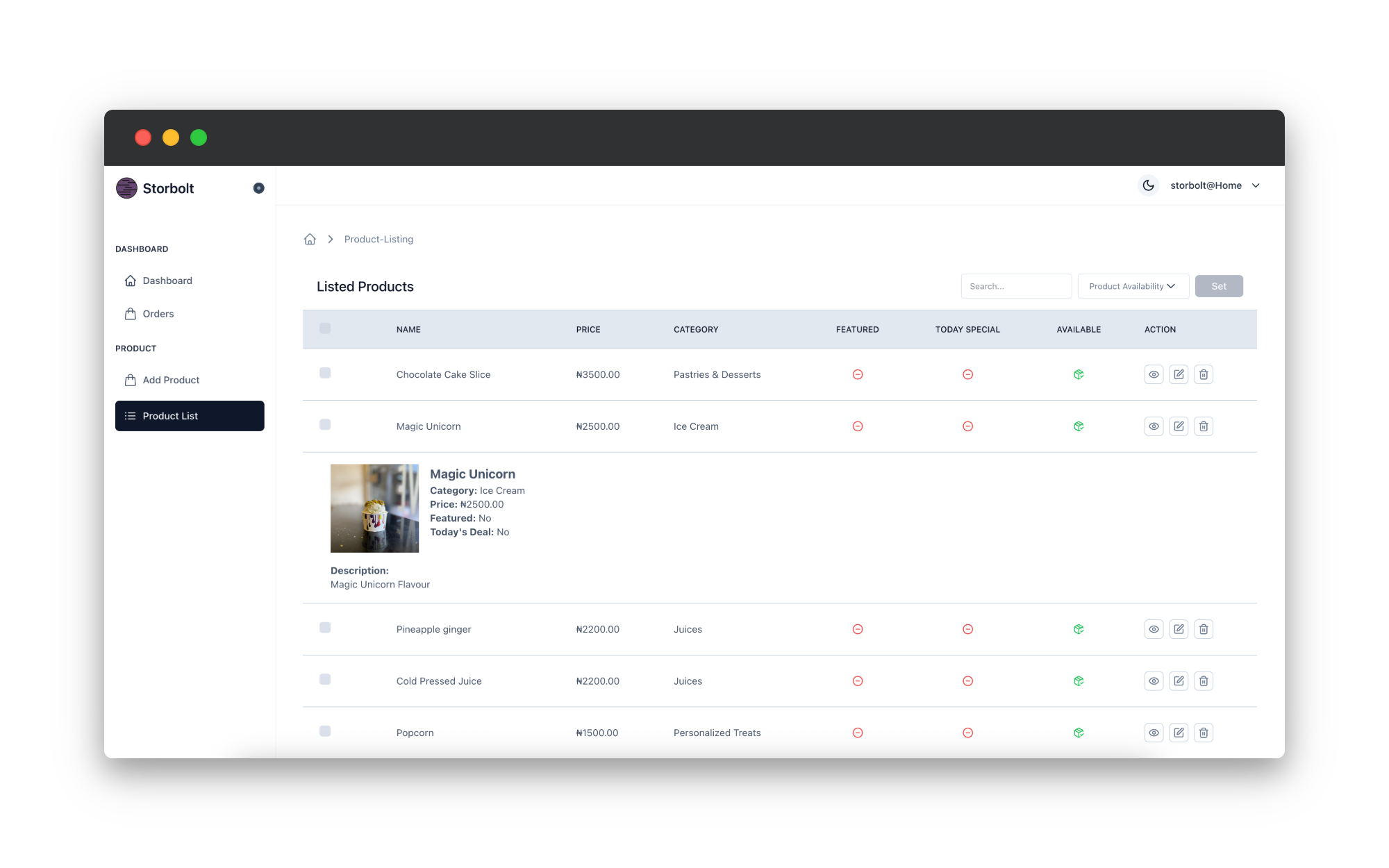The width and height of the screenshot is (1389, 868).
Task: Open the Product-Listing breadcrumb link
Action: tap(379, 239)
